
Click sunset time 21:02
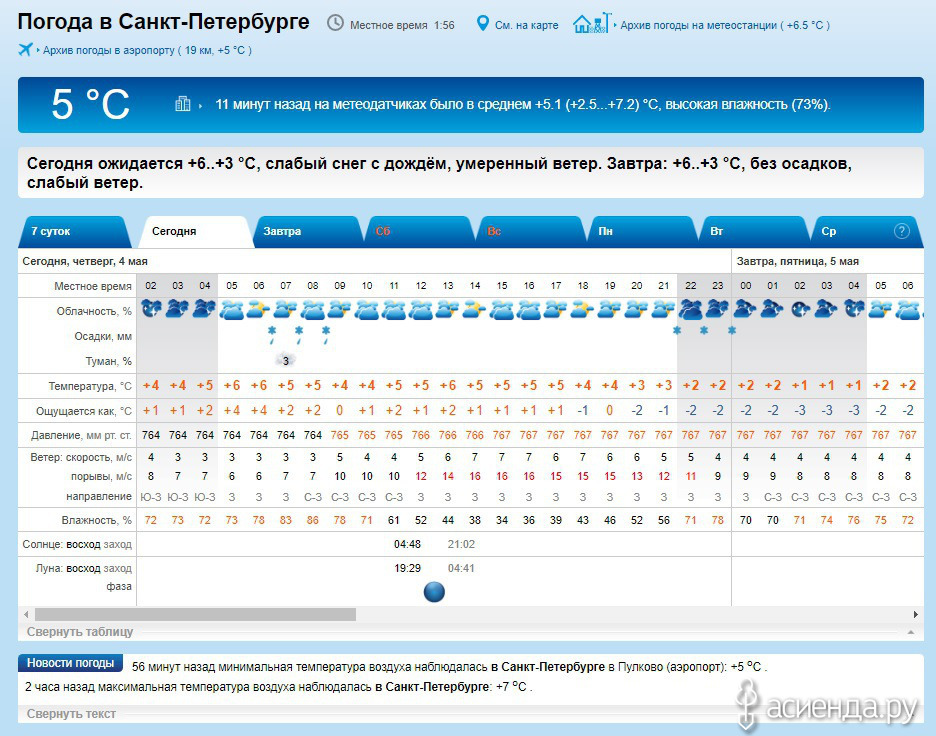pyautogui.click(x=461, y=544)
